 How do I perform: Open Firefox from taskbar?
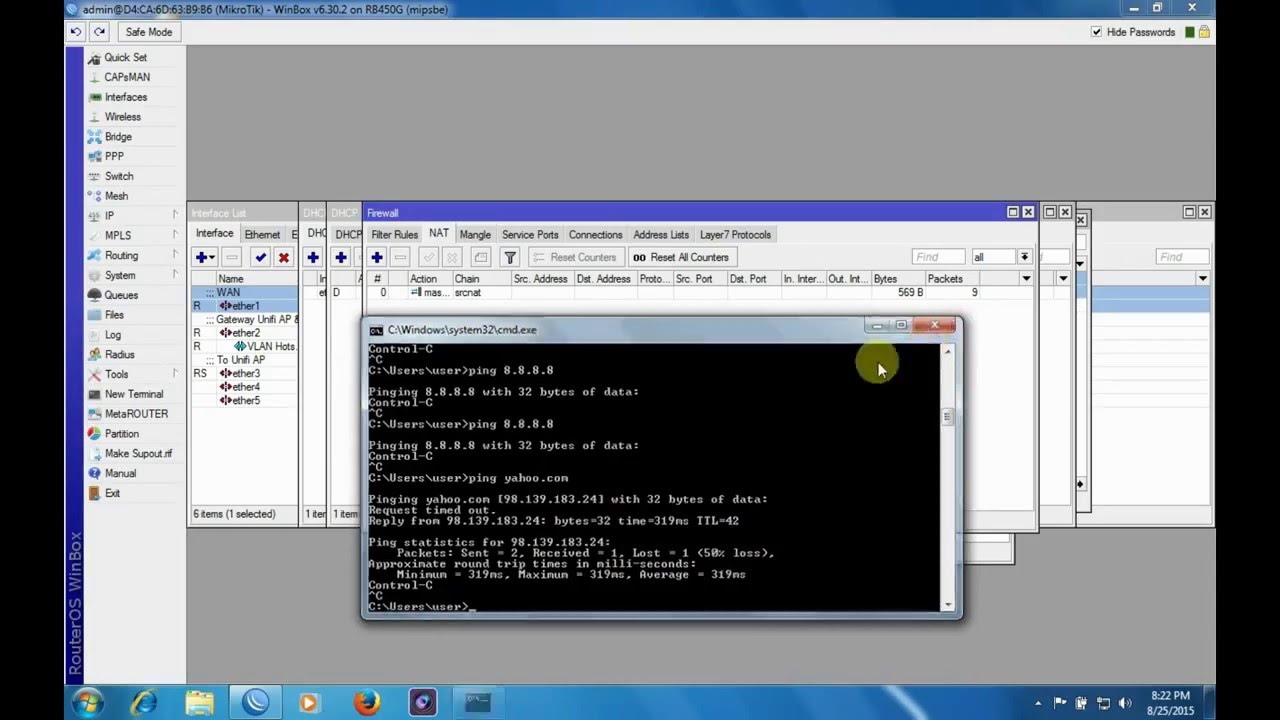[x=367, y=703]
